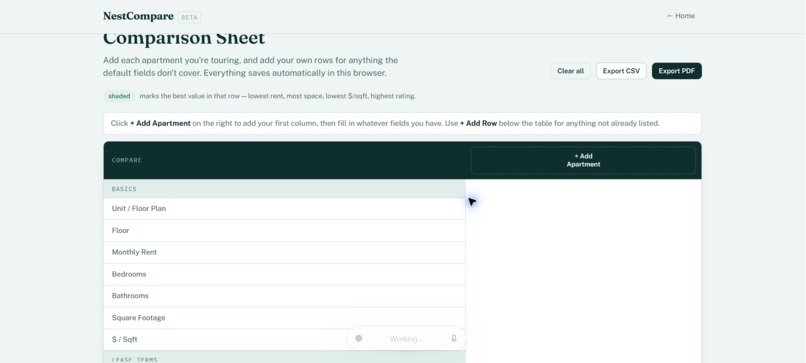
Task: Click the Comparison Sheet heading
Action: pyautogui.click(x=184, y=38)
